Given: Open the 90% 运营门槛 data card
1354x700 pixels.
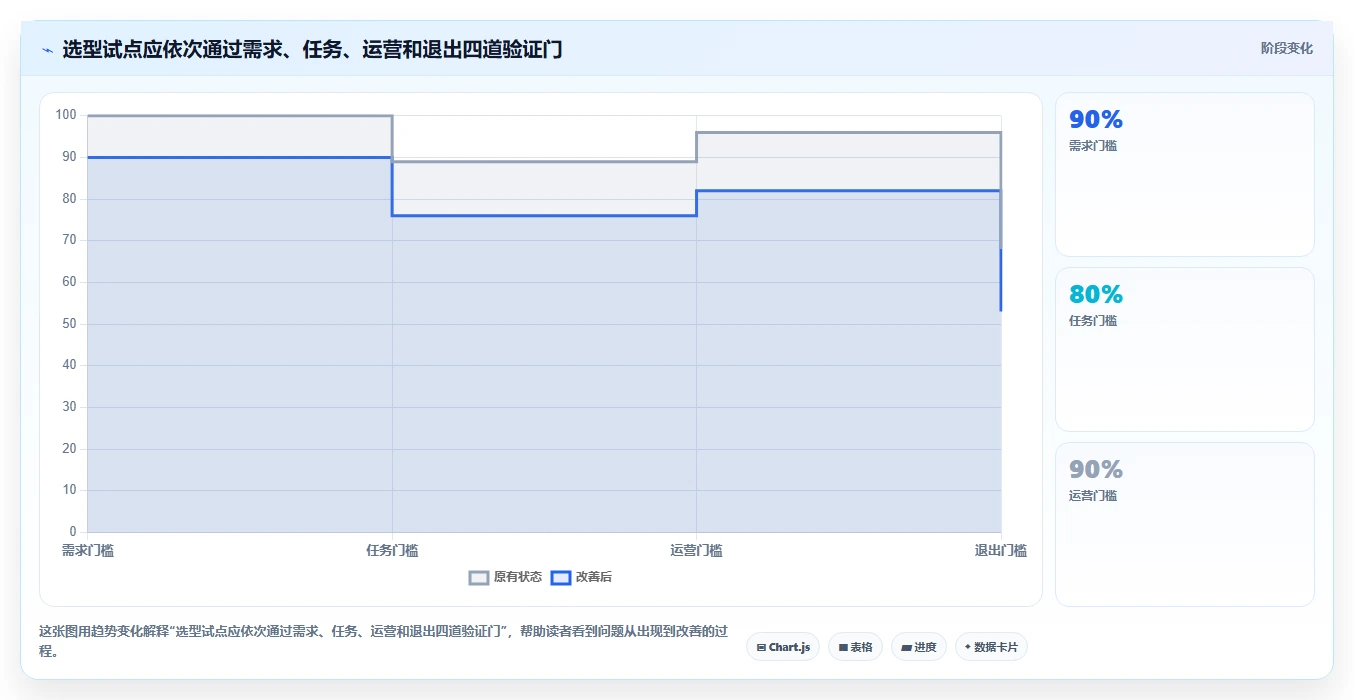Looking at the screenshot, I should (x=1184, y=524).
